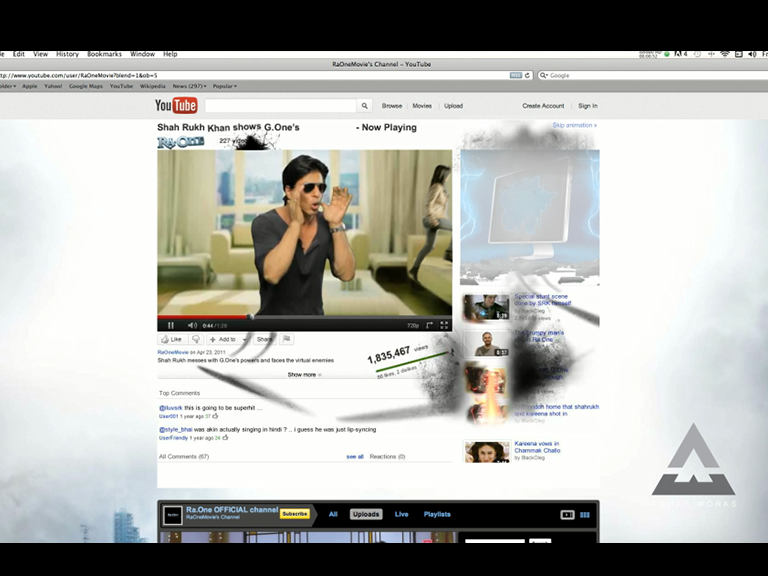768x576 pixels.
Task: Click the @iluvsrk username link
Action: [170, 408]
